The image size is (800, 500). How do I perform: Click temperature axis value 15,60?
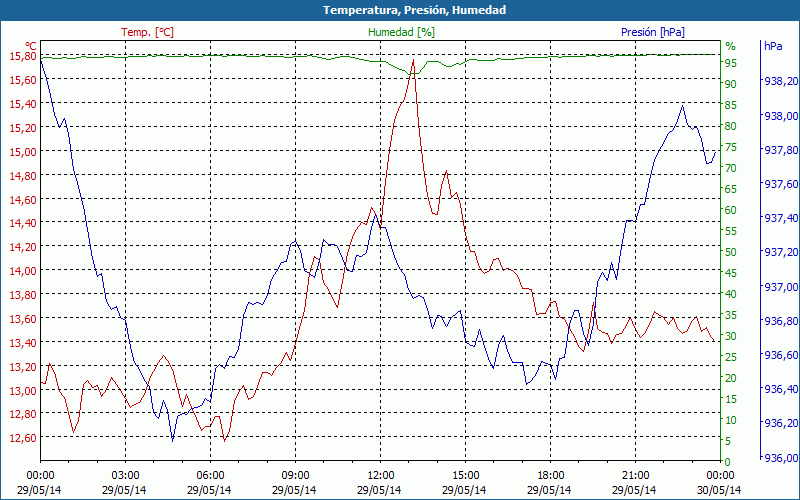(23, 80)
